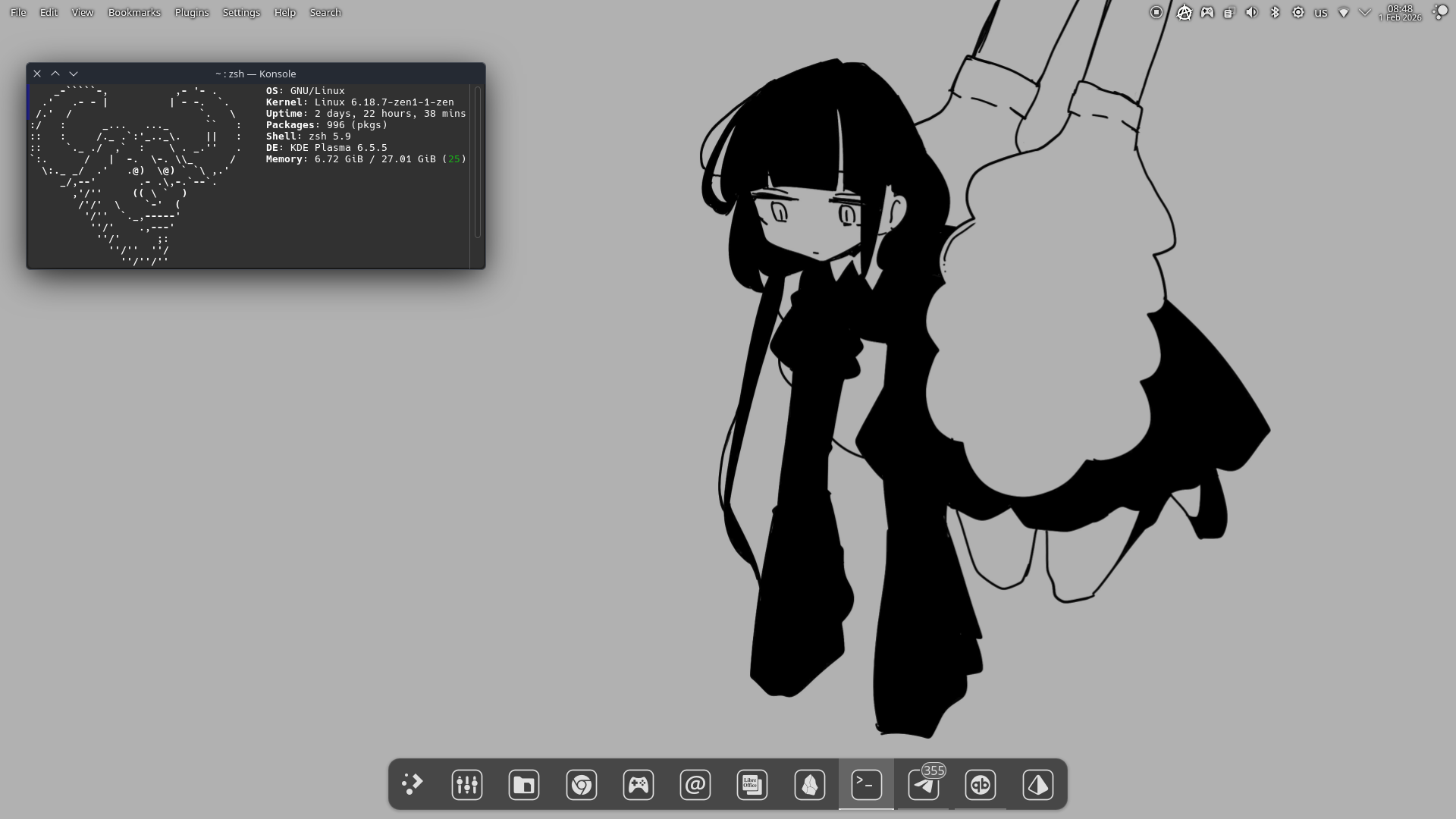The width and height of the screenshot is (1456, 819).
Task: Open the game controller app in dock
Action: (x=639, y=784)
